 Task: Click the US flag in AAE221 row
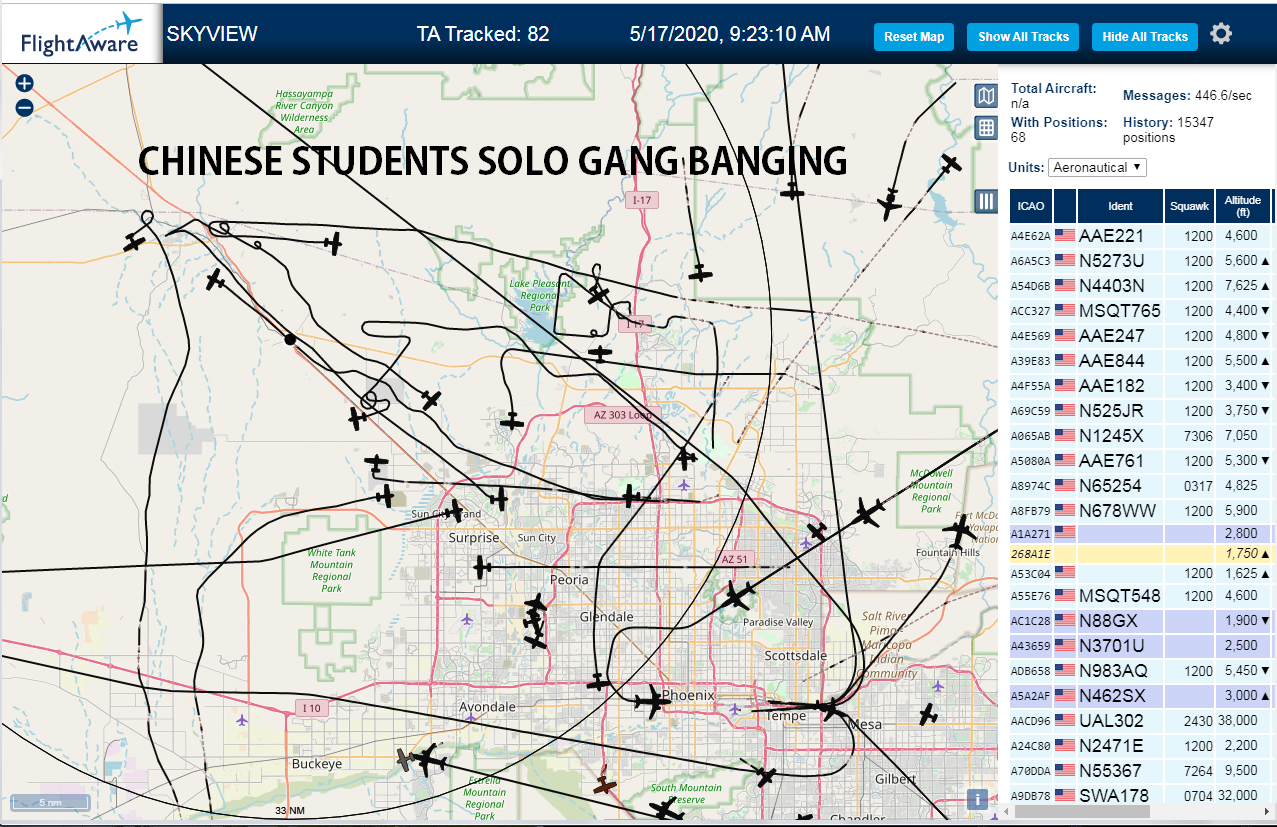click(1063, 236)
